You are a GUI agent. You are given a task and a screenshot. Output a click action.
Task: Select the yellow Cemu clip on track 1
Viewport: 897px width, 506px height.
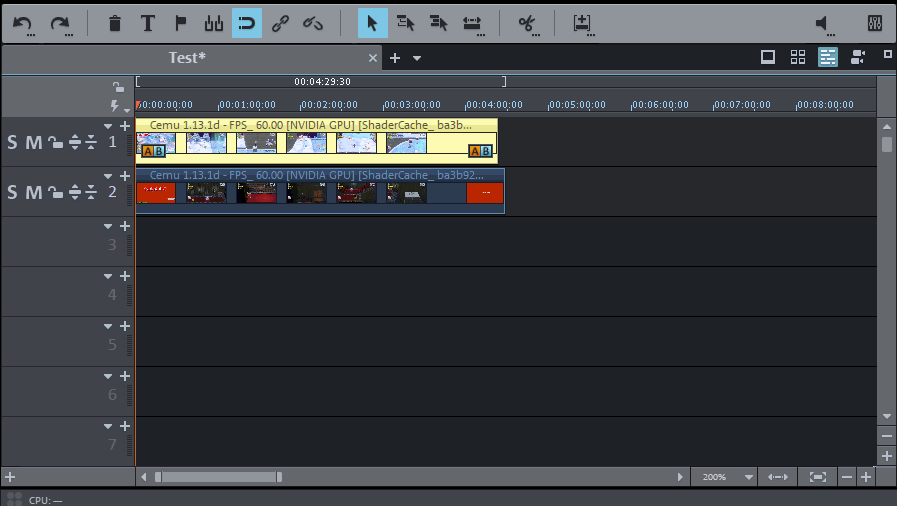click(317, 141)
